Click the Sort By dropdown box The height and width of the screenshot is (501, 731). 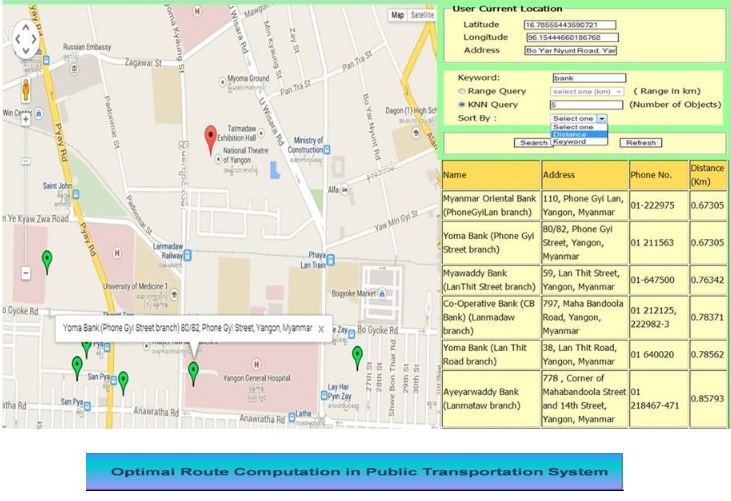pyautogui.click(x=579, y=118)
